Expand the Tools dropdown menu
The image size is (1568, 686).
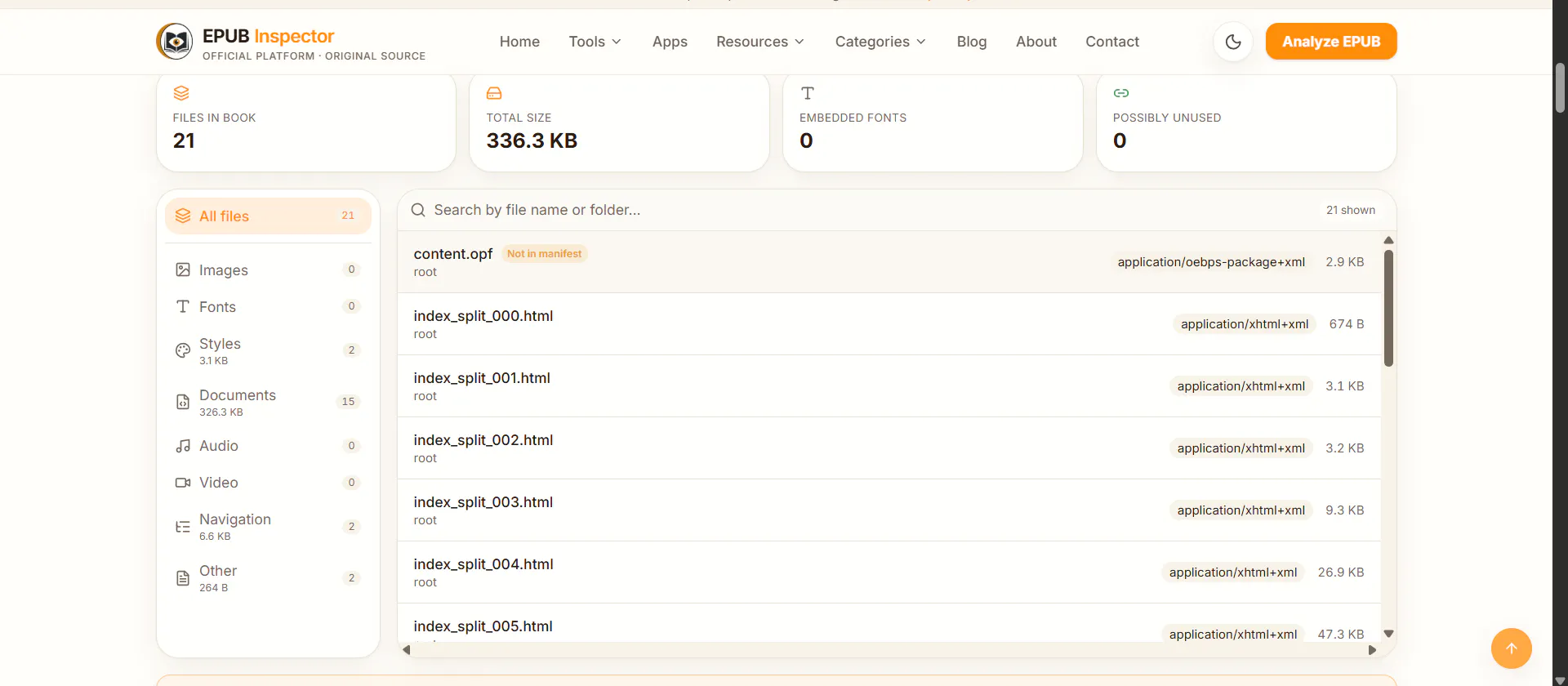(x=595, y=42)
